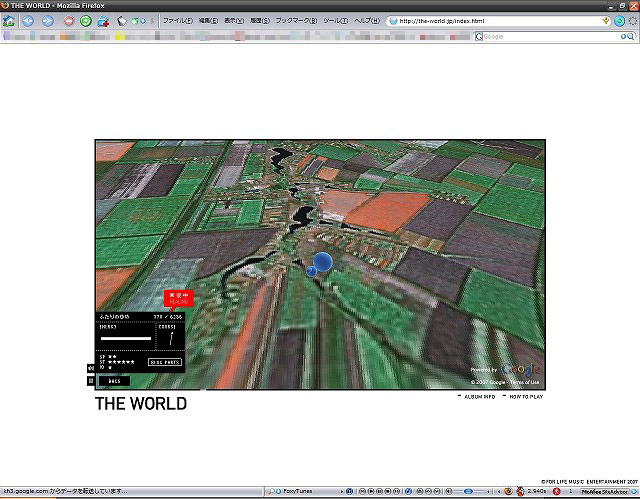Click the FoxyTunes blue music note icon
The width and height of the screenshot is (640, 499).
[409, 491]
